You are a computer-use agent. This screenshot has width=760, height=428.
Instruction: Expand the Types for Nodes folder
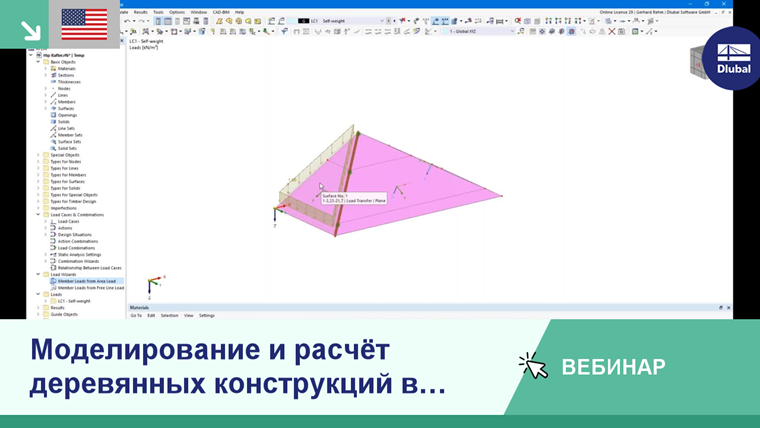coord(38,162)
